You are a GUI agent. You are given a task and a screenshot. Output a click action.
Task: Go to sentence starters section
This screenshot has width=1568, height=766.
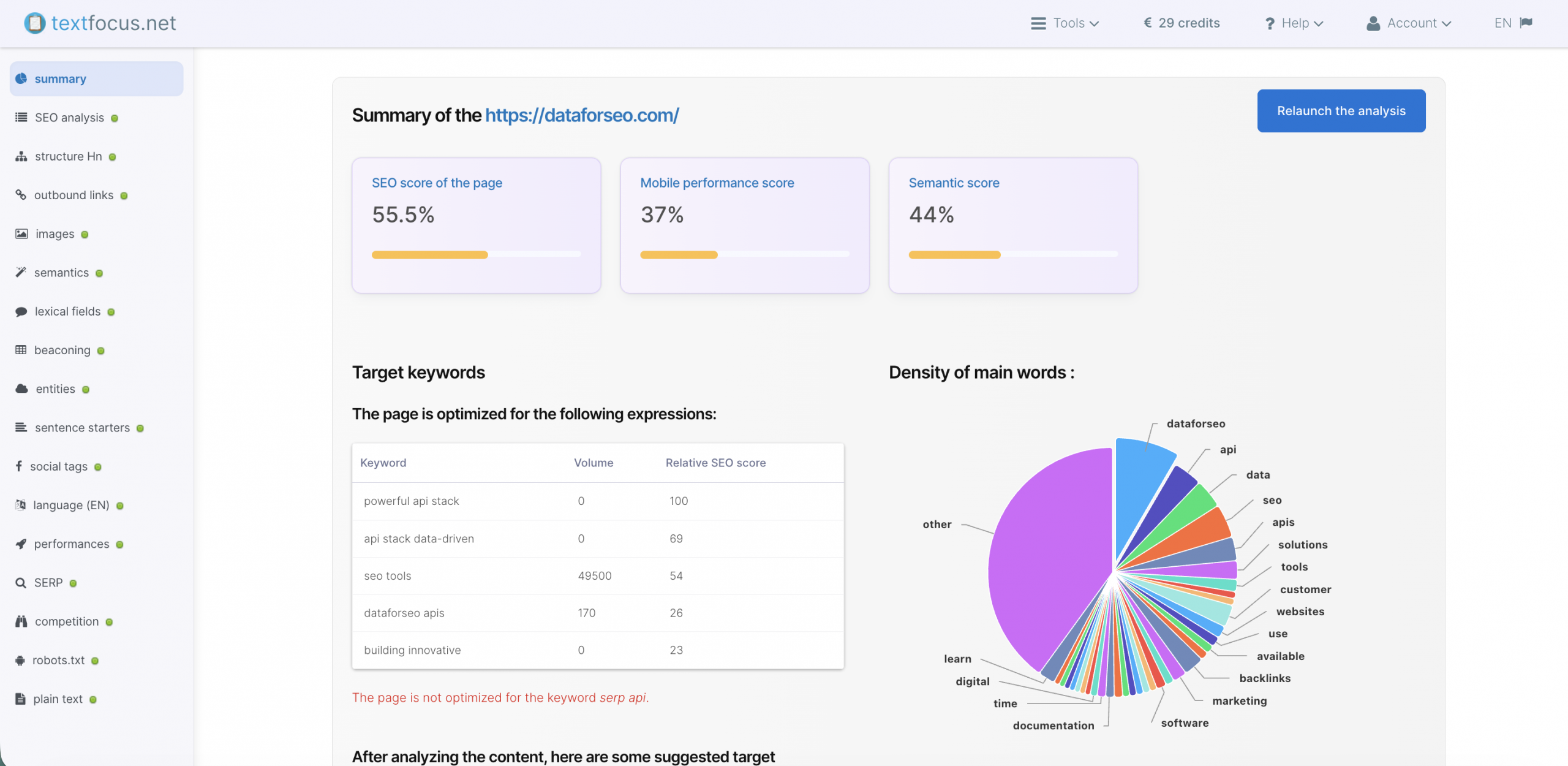[82, 428]
